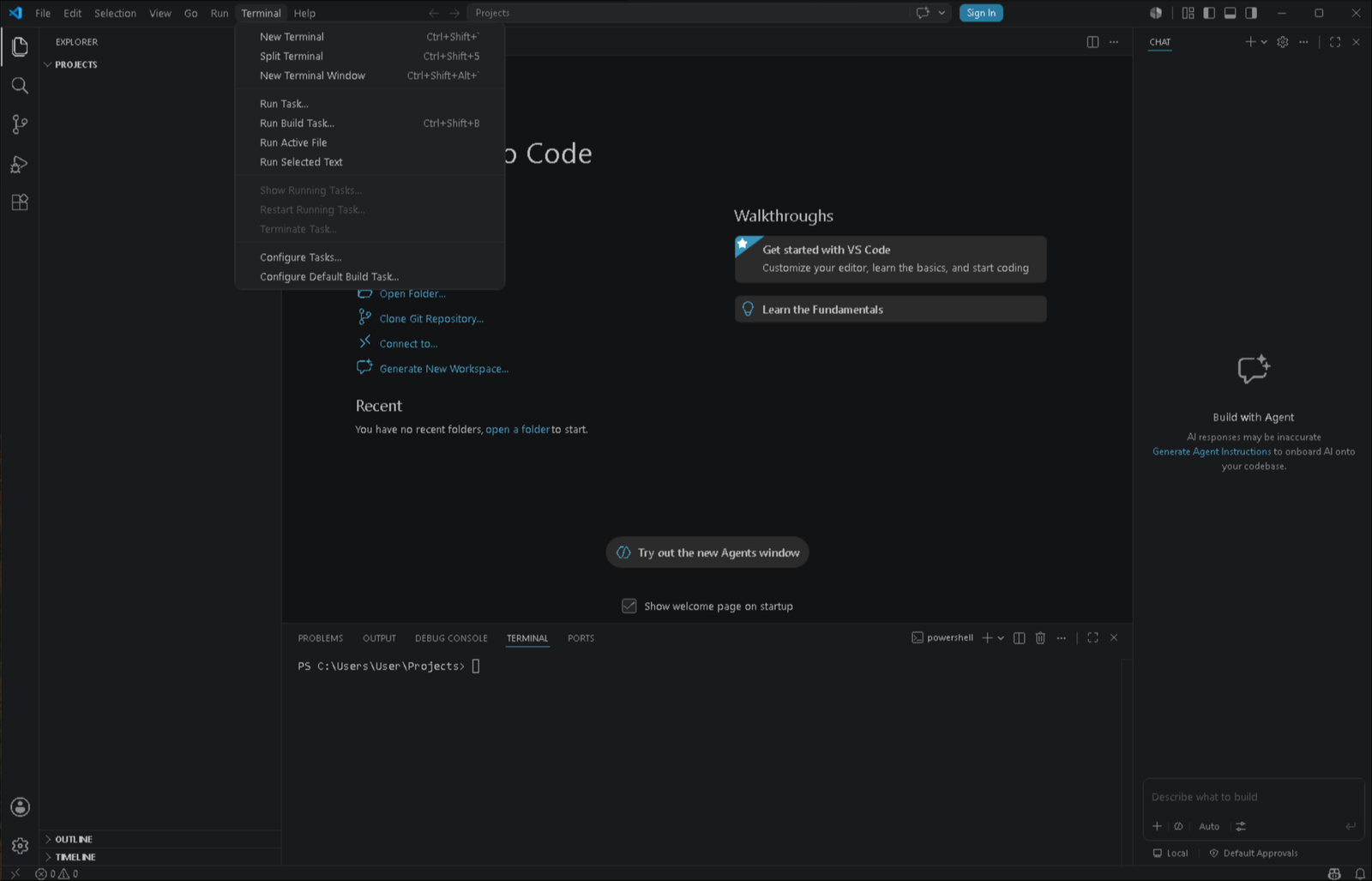Click the Kill Terminal trash icon
This screenshot has height=881, width=1372.
(x=1040, y=638)
